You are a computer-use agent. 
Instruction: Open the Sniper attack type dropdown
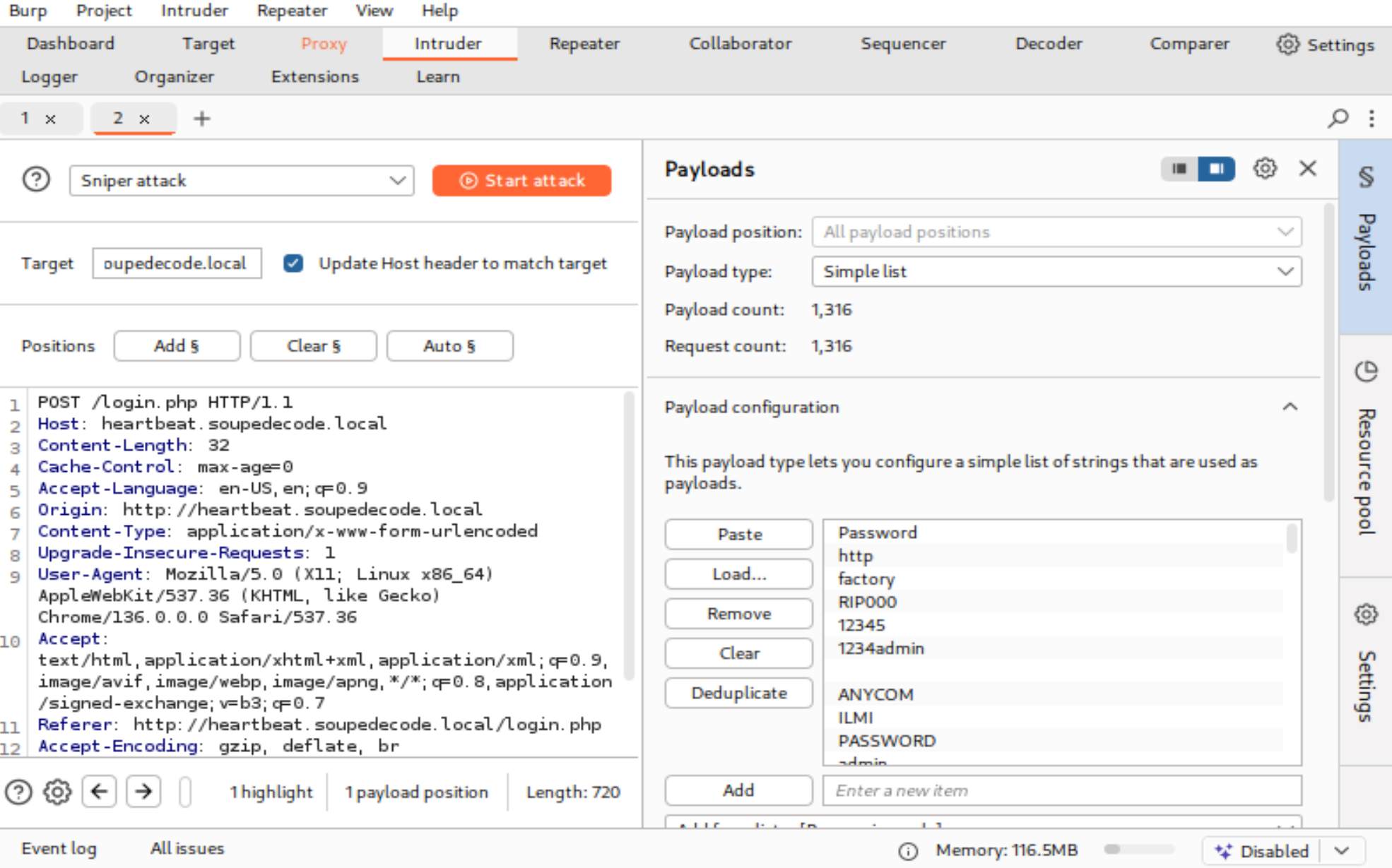242,180
